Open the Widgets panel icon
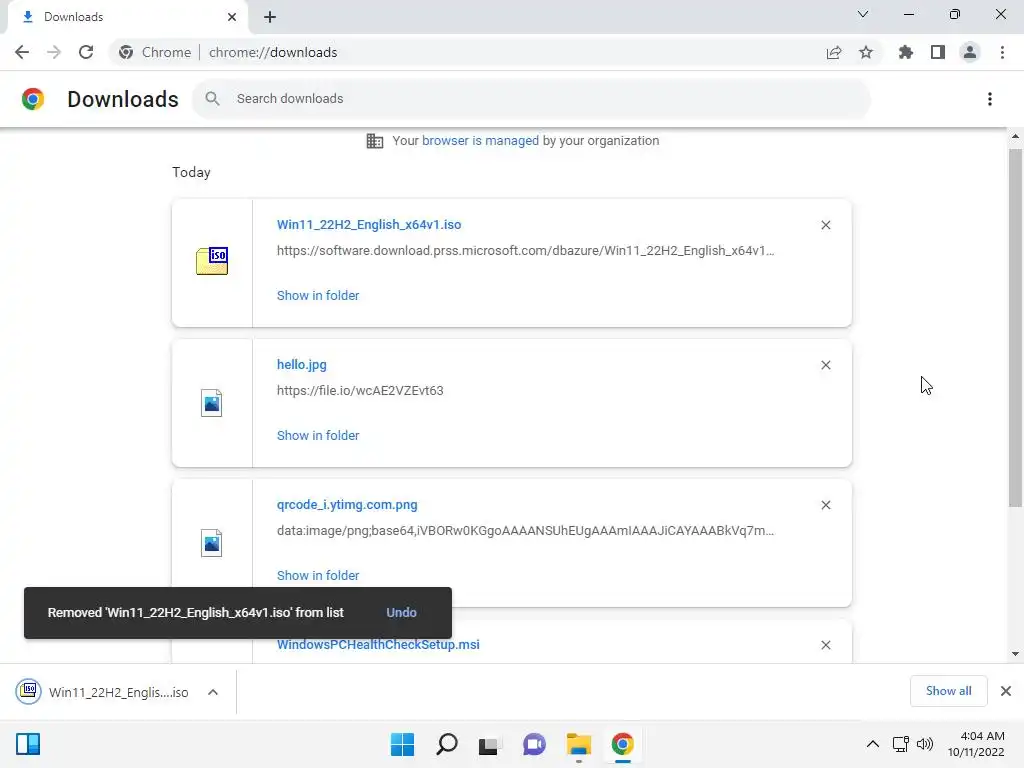1024x768 pixels. (28, 744)
